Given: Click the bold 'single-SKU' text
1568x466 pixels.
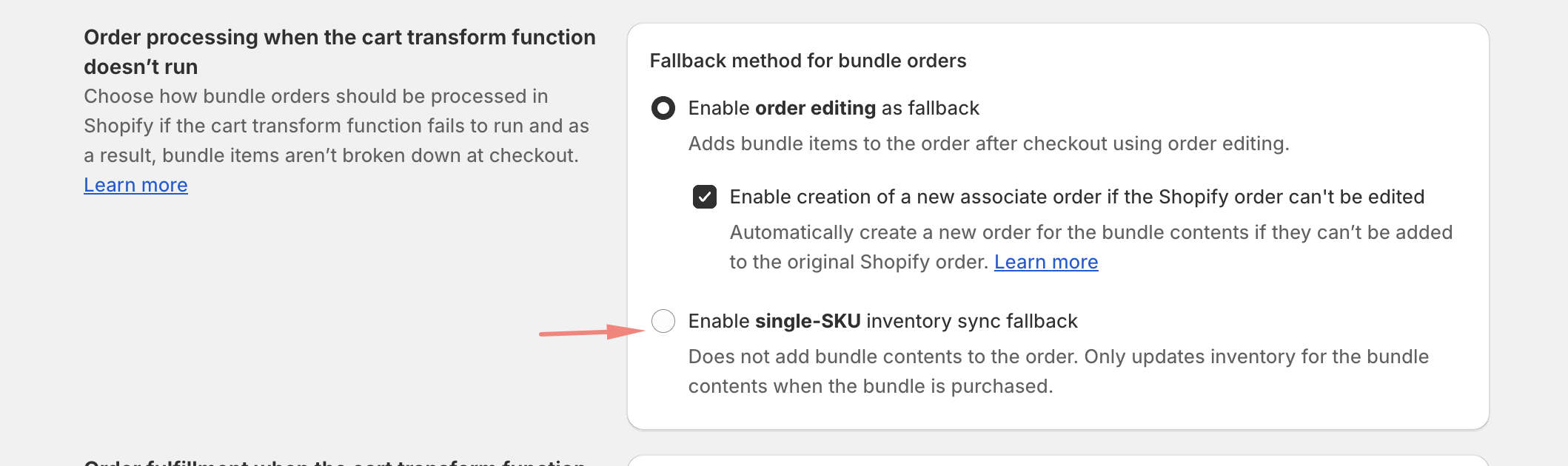Looking at the screenshot, I should 808,321.
